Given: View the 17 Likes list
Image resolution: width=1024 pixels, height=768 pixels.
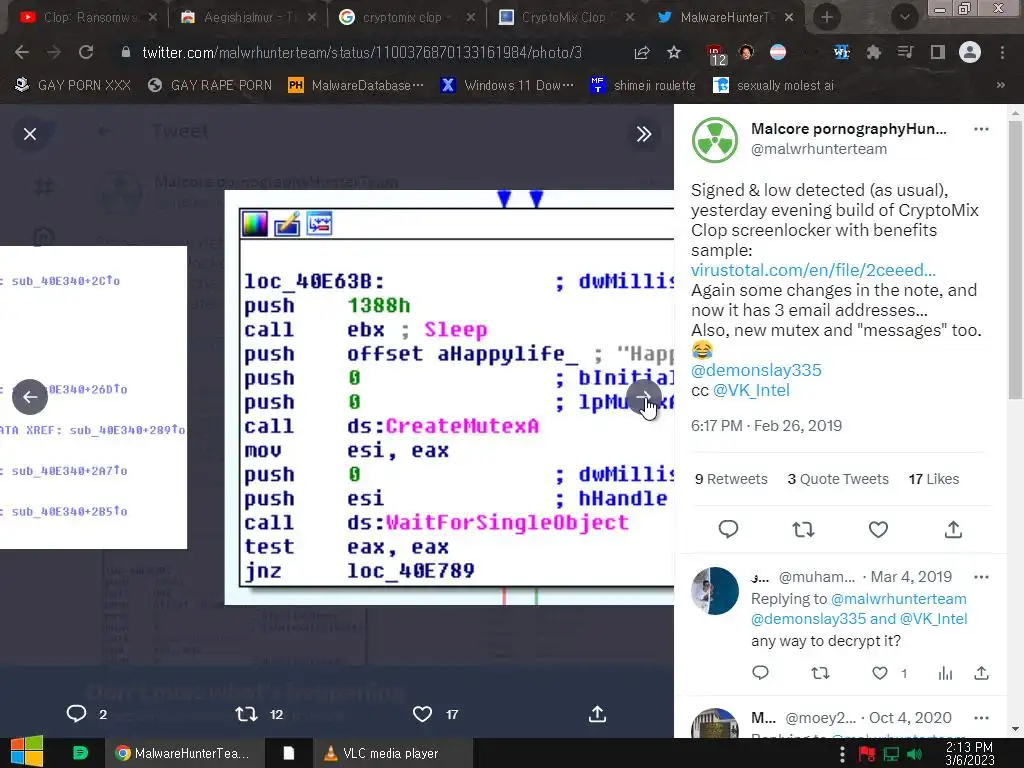Looking at the screenshot, I should pyautogui.click(x=933, y=479).
